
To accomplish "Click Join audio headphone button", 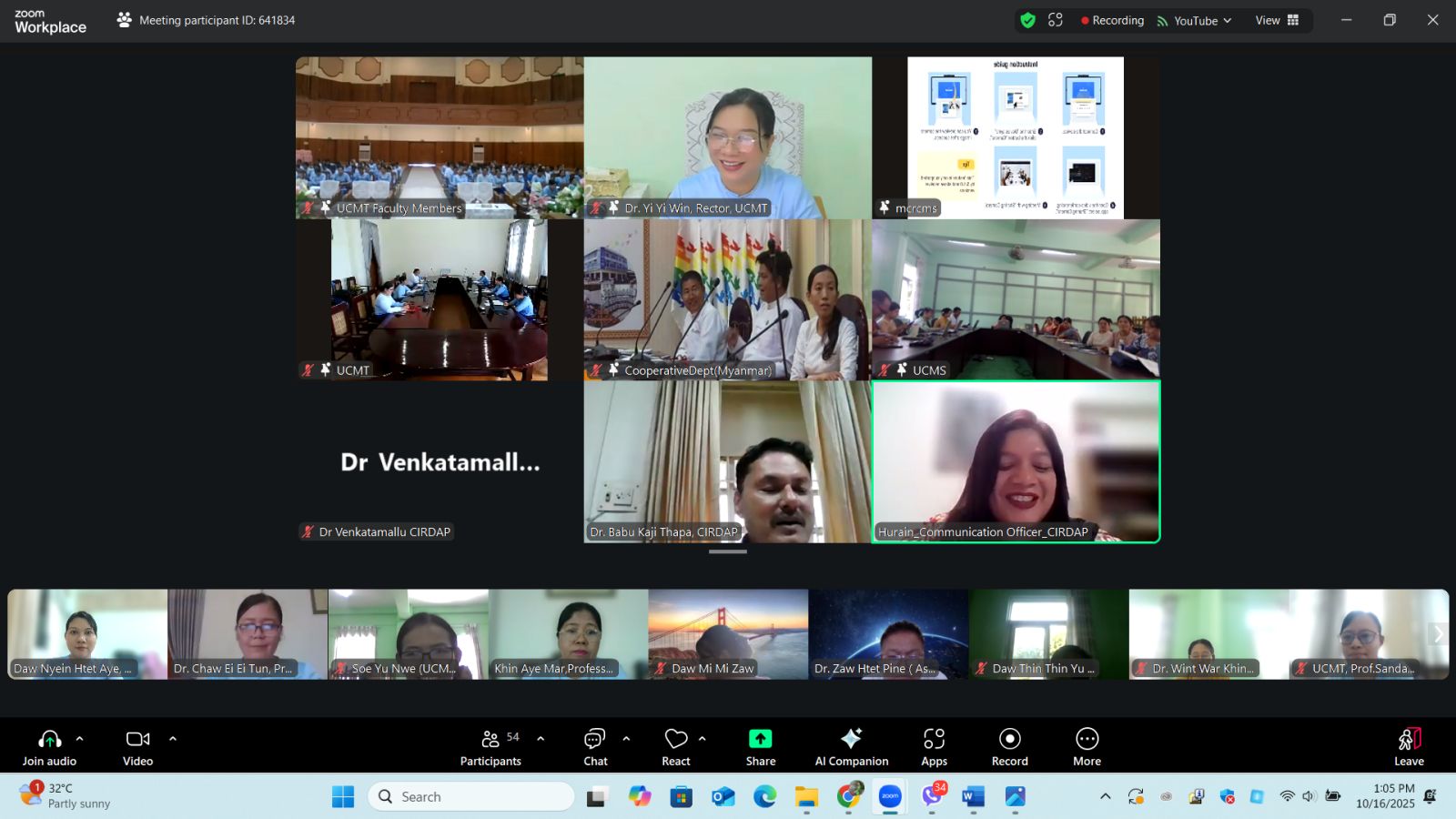I will pyautogui.click(x=50, y=746).
